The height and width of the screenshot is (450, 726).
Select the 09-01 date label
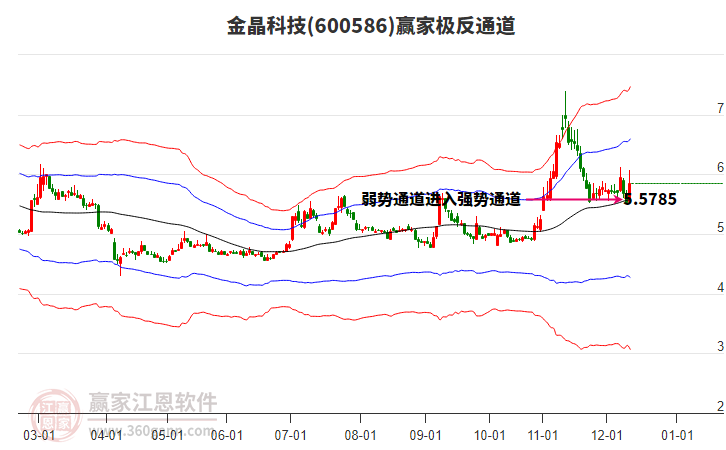(x=425, y=435)
